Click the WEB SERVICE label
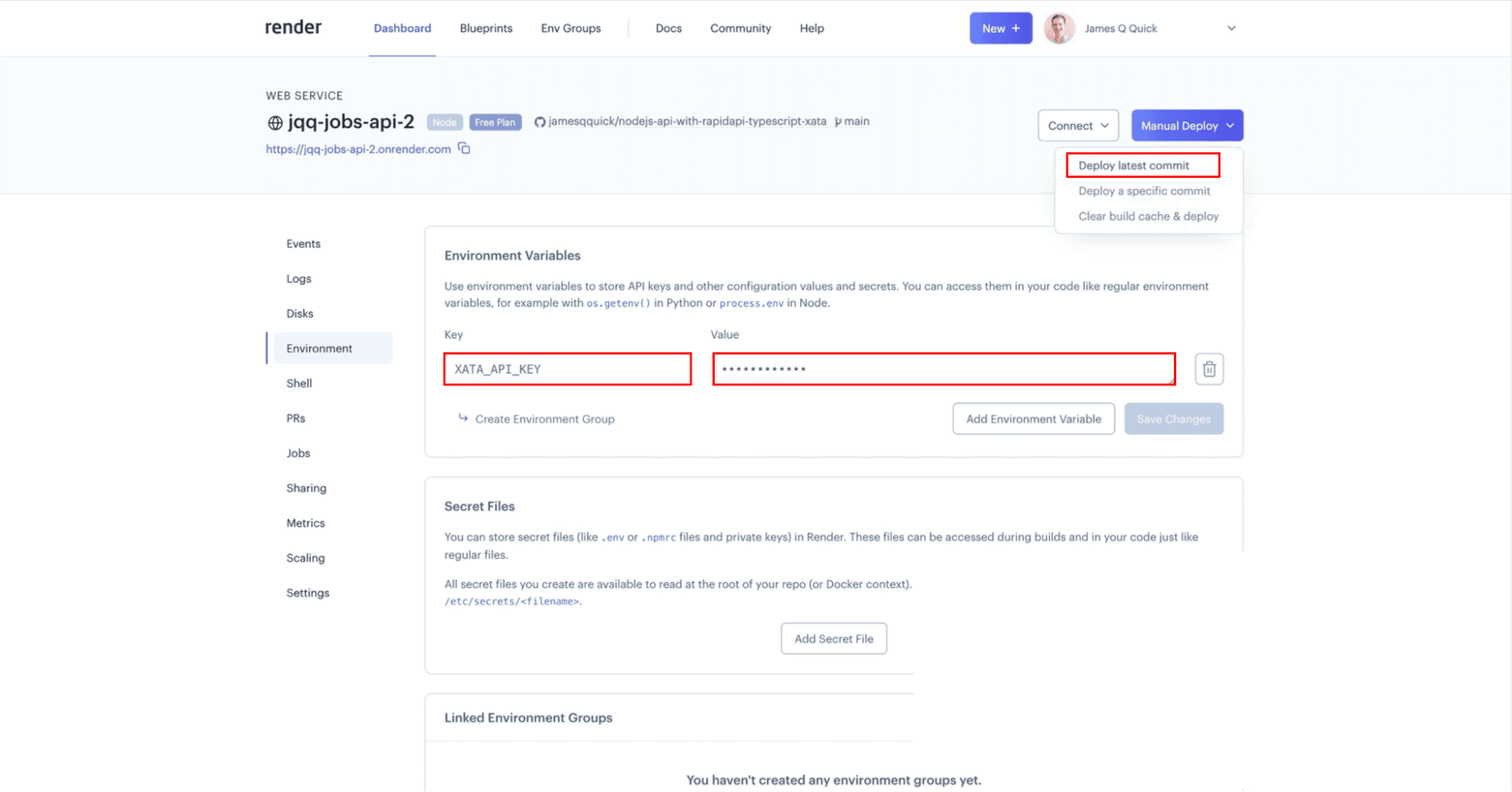The image size is (1512, 792). tap(304, 95)
